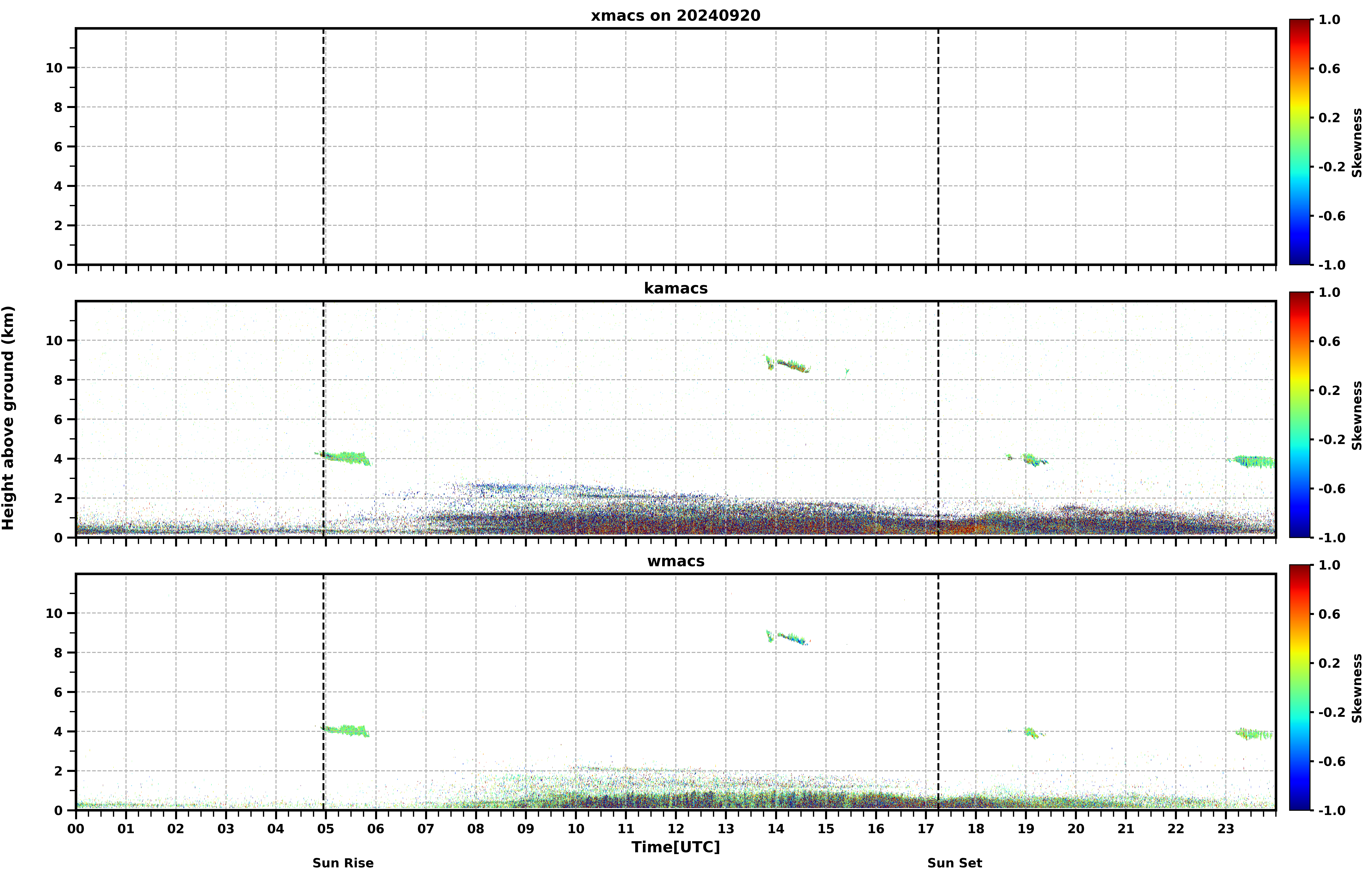Click the "14" time tick label
The height and width of the screenshot is (879, 1372).
(776, 829)
